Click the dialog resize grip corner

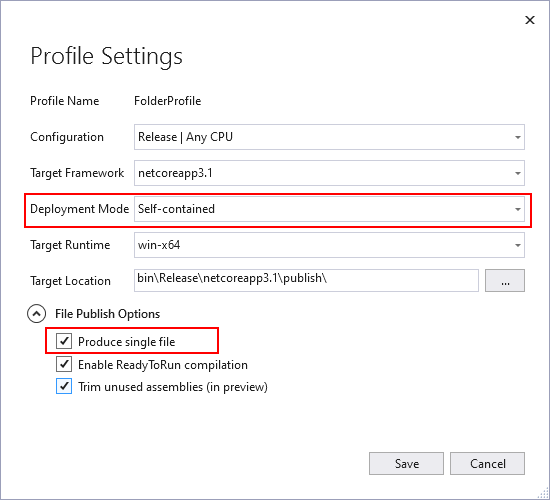pos(543,493)
